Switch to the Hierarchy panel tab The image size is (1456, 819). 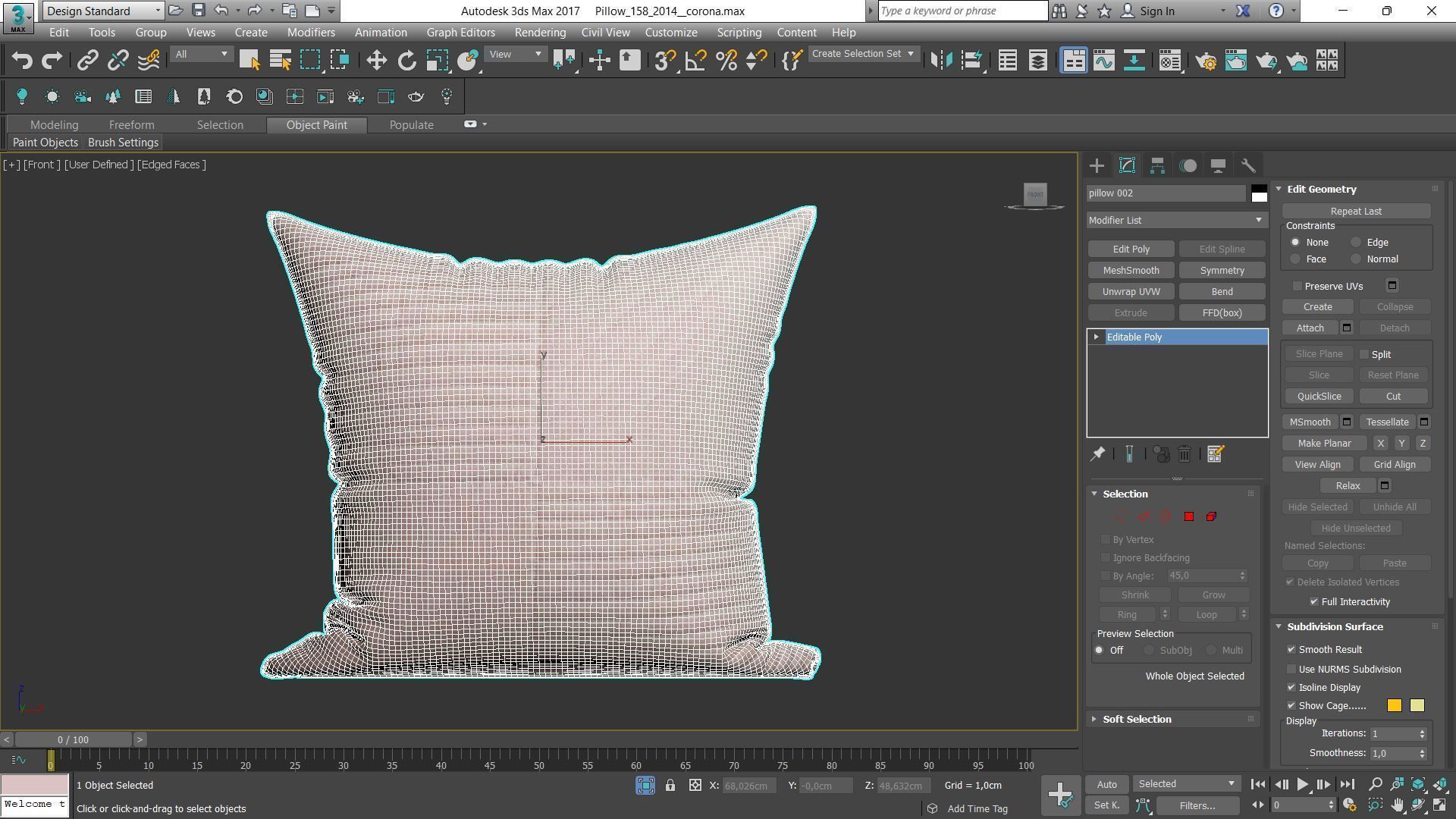(1157, 165)
